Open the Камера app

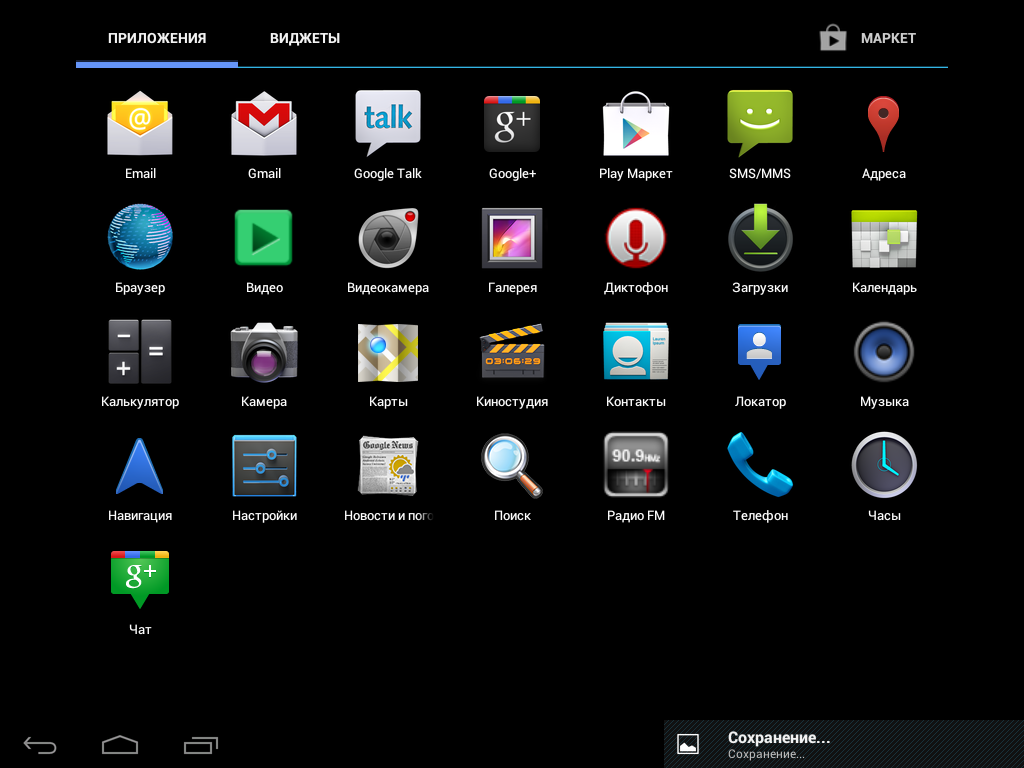tap(264, 364)
